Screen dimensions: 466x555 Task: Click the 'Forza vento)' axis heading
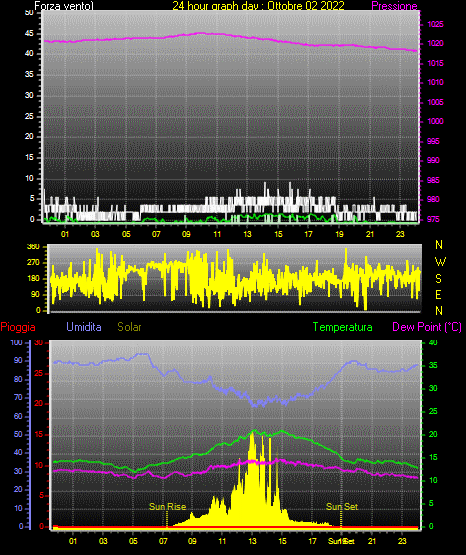[x=64, y=6]
